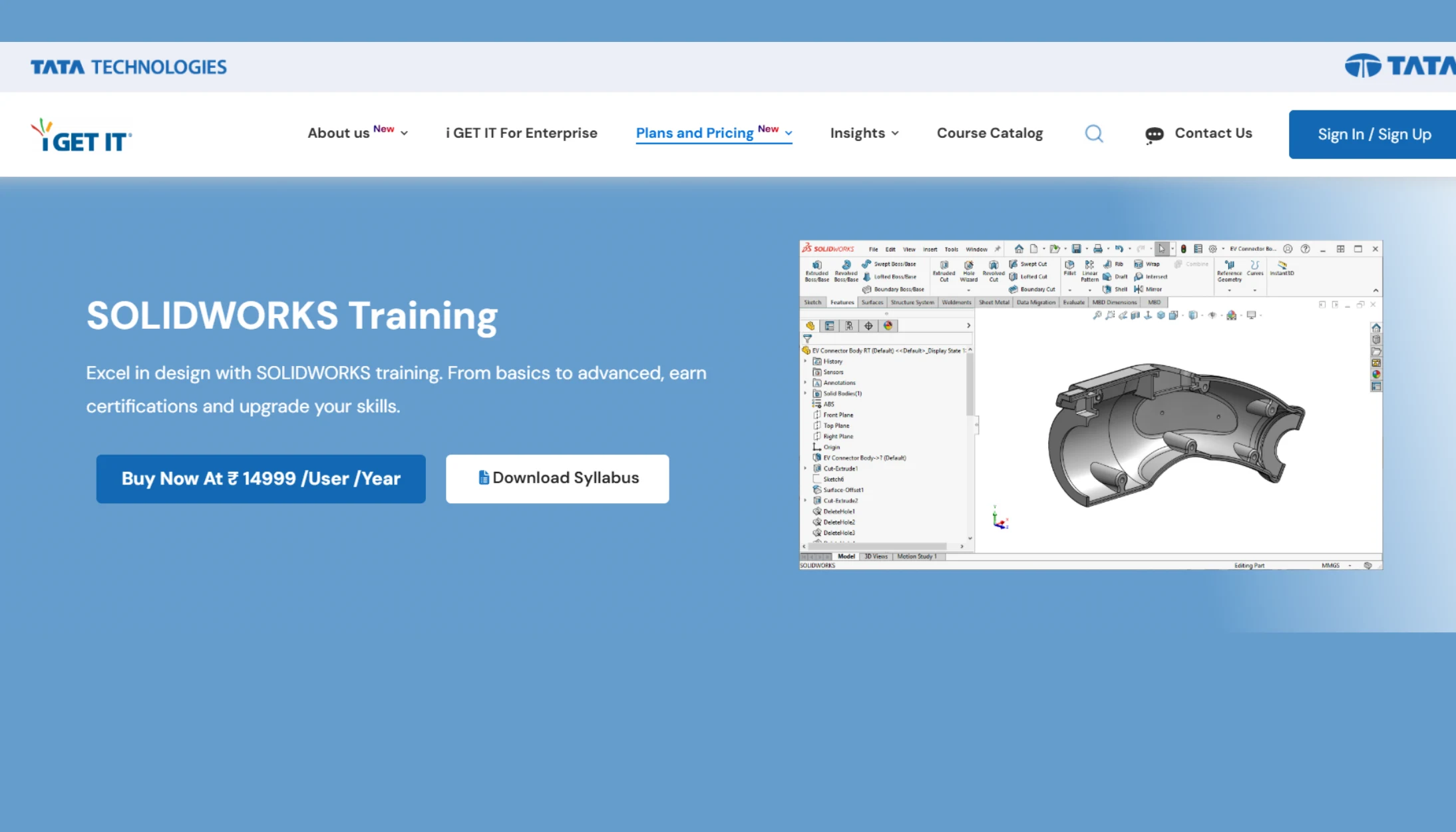Image resolution: width=1456 pixels, height=832 pixels.
Task: Click the Fillet tool icon
Action: [x=1069, y=265]
